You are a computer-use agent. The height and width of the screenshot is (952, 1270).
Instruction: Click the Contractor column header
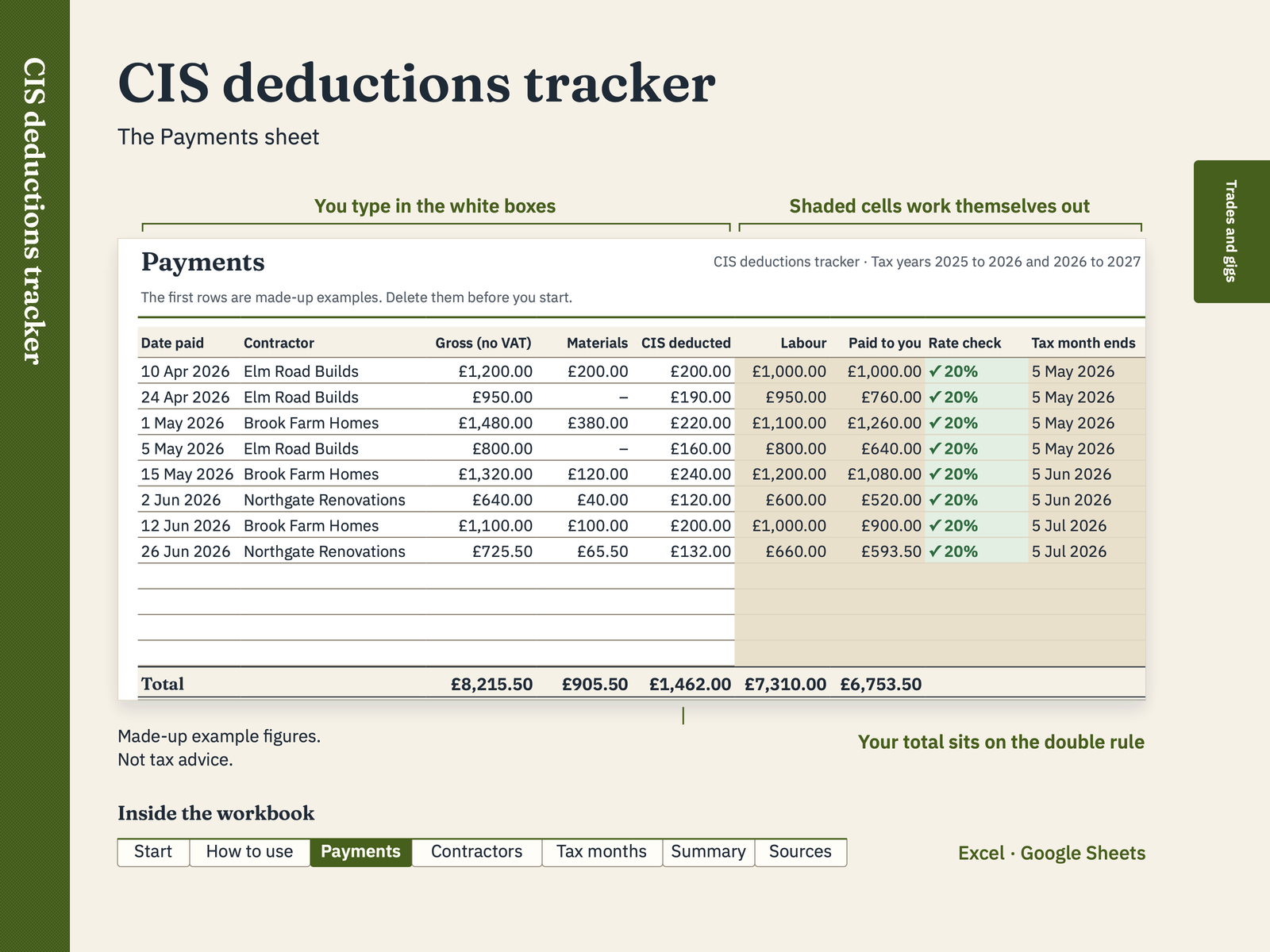tap(279, 344)
